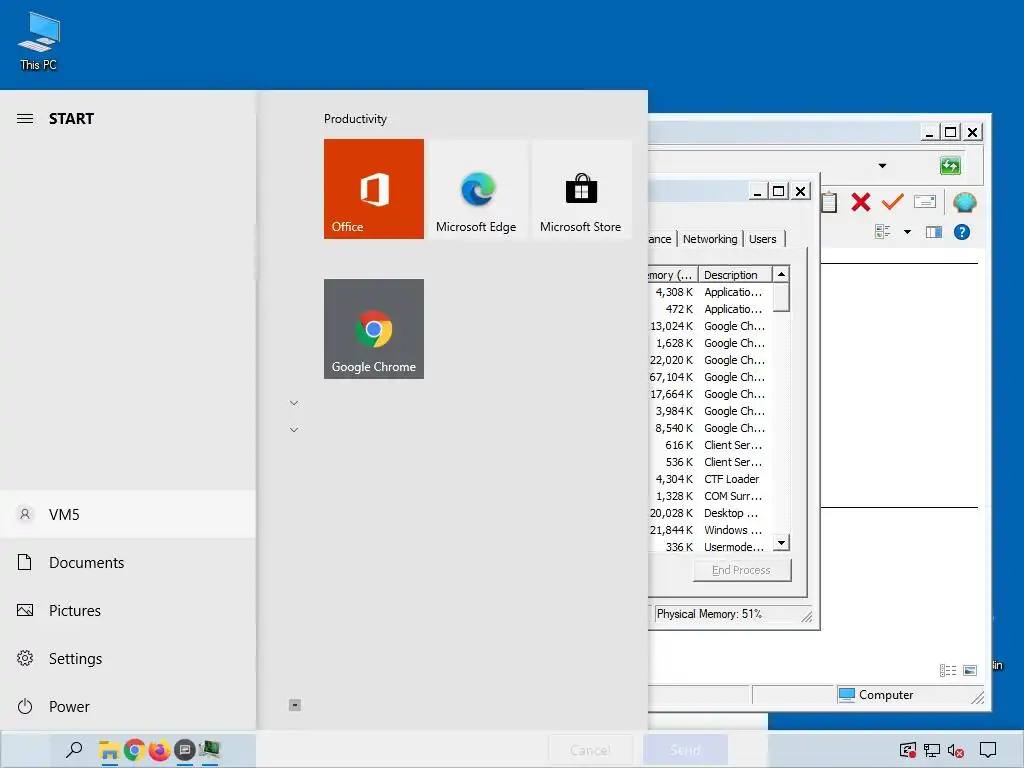Select the Google Chrome row with 22,020 K
This screenshot has height=768, width=1024.
[x=711, y=360]
